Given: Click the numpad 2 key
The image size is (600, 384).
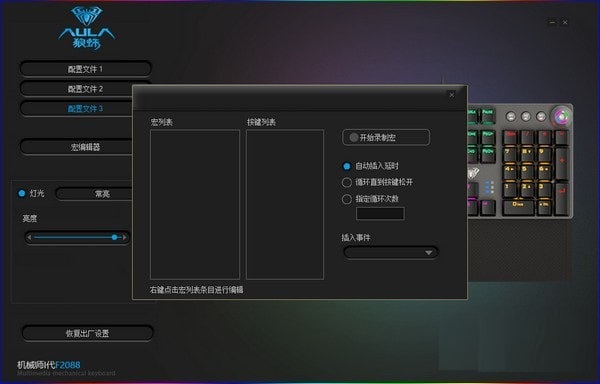Looking at the screenshot, I should coord(527,190).
